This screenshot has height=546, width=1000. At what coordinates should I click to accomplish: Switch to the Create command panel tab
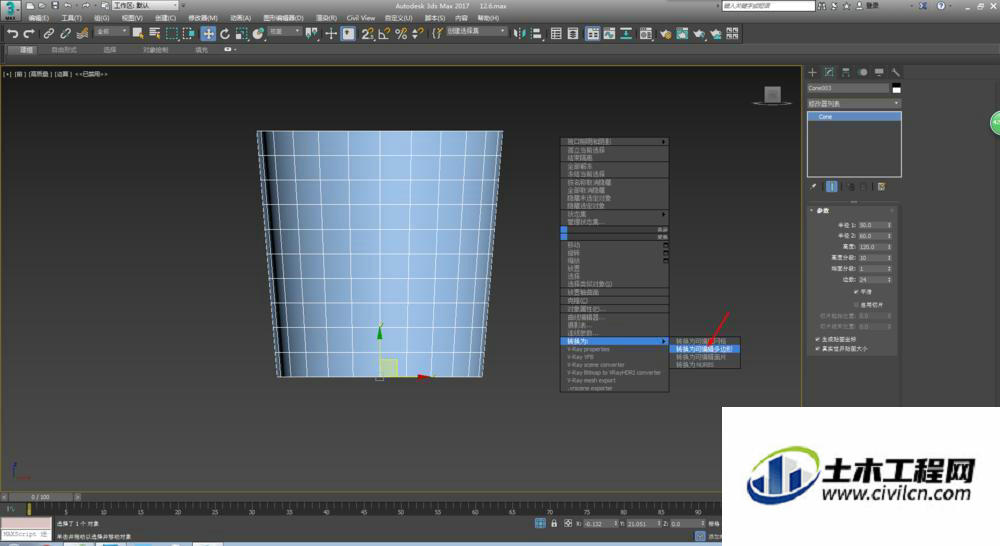tap(812, 72)
